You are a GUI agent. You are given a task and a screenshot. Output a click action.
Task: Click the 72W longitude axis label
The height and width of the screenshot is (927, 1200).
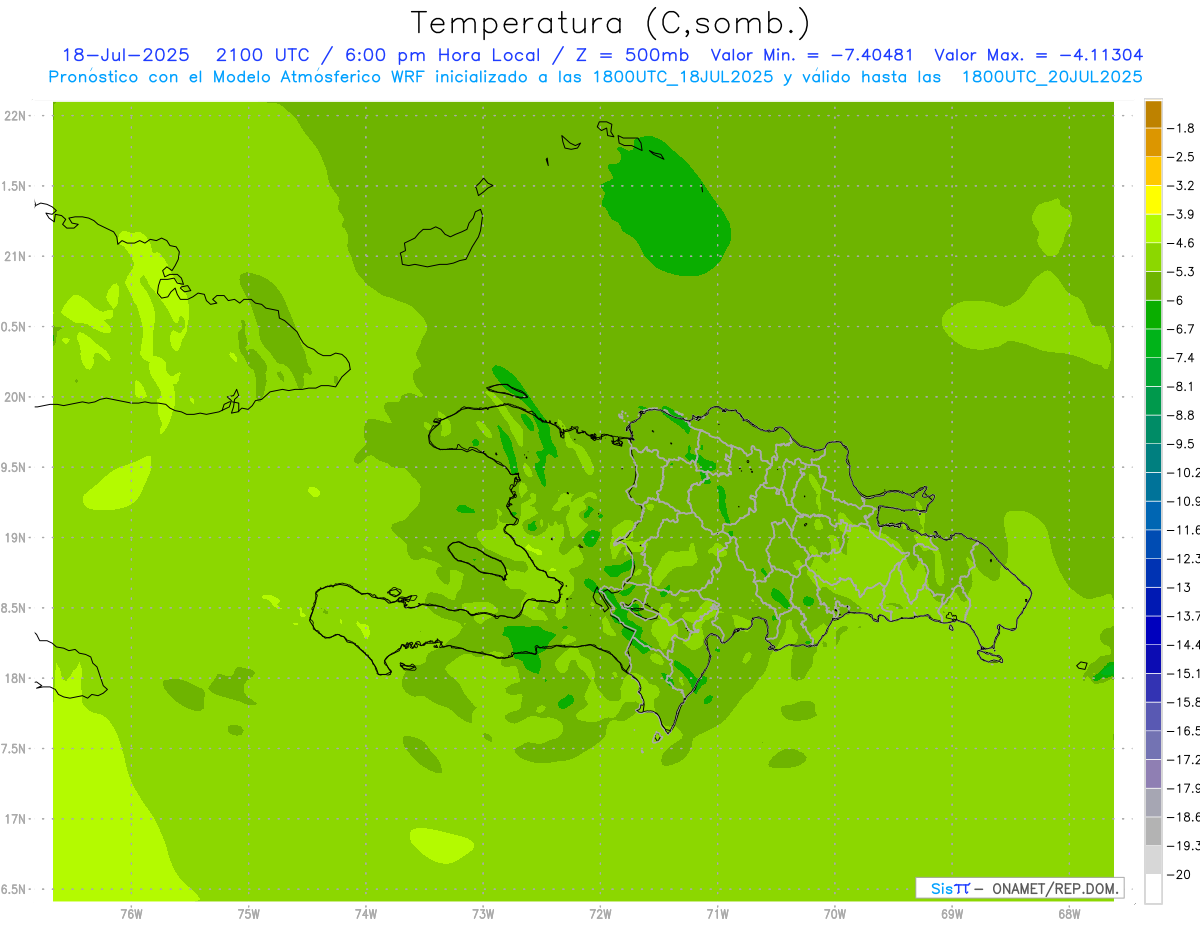[600, 914]
